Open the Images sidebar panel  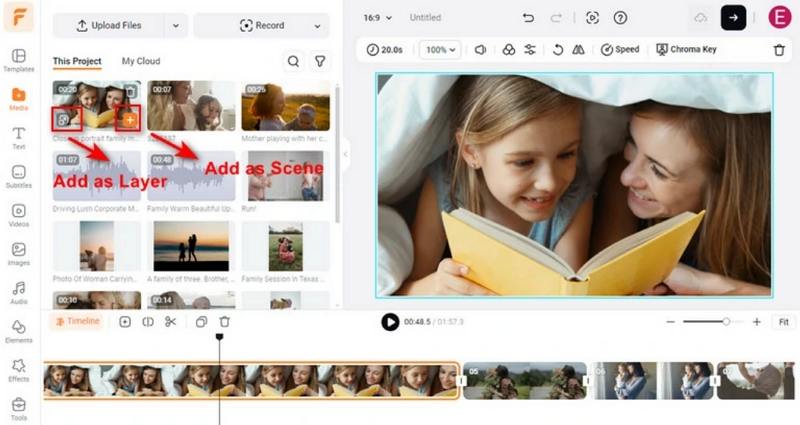coord(18,254)
